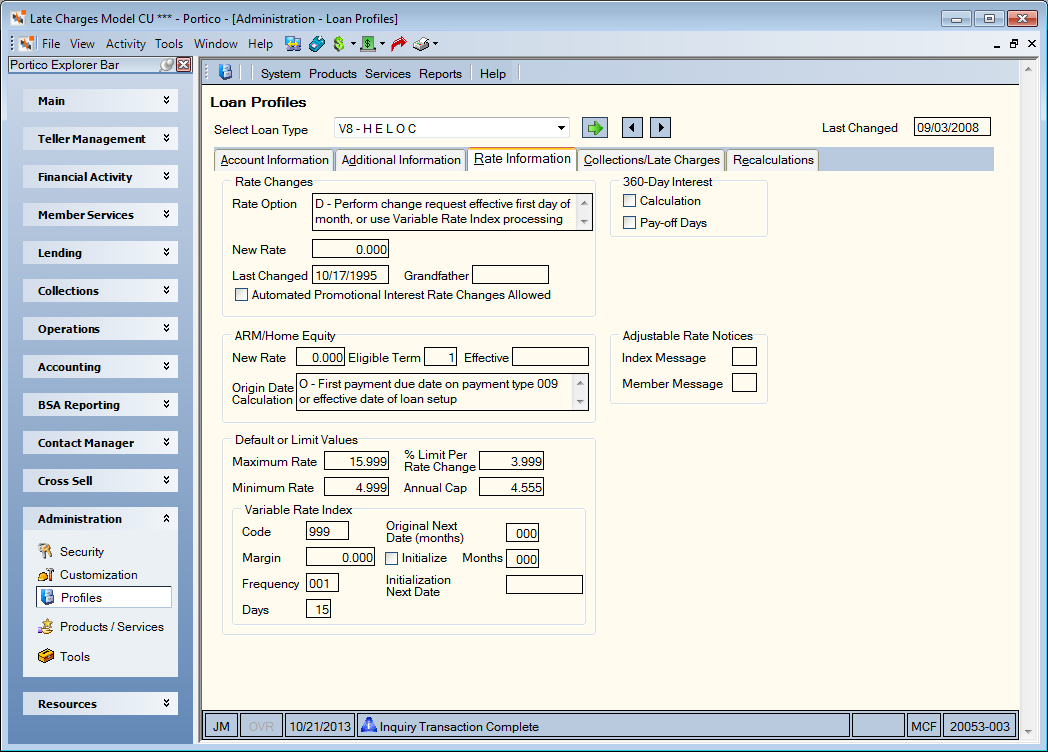Click the Products / Services icon
The height and width of the screenshot is (752, 1048).
45,626
